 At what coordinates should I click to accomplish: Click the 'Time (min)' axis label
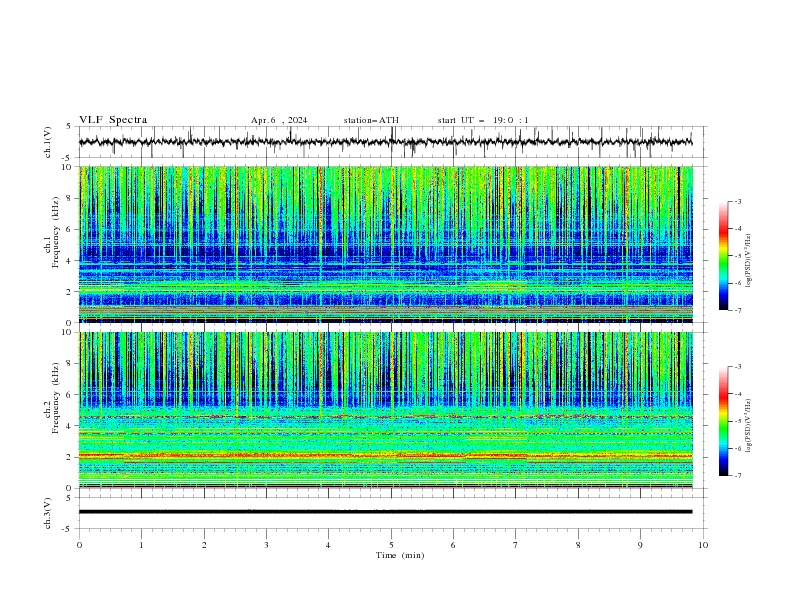[400, 555]
